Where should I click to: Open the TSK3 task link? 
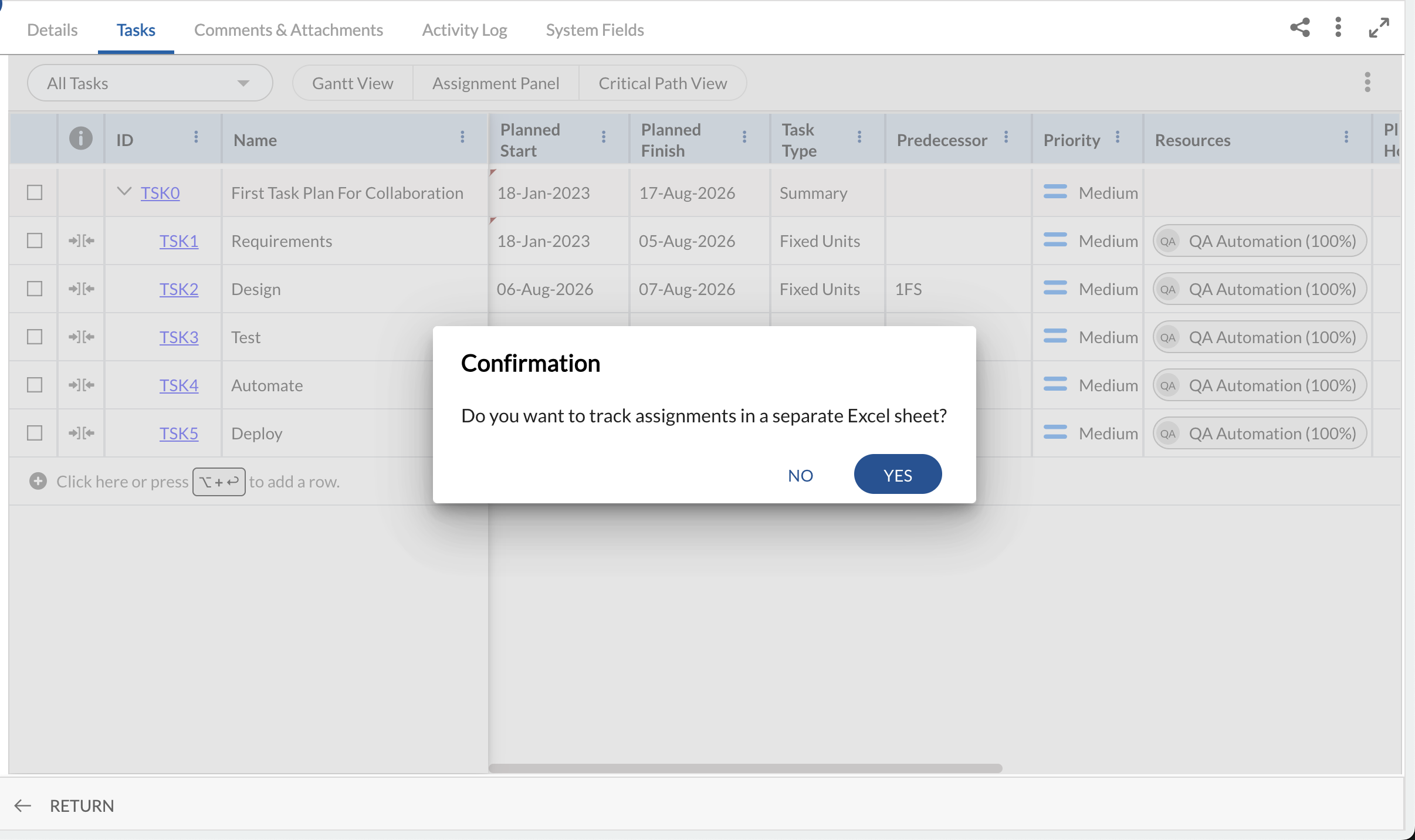pos(179,337)
